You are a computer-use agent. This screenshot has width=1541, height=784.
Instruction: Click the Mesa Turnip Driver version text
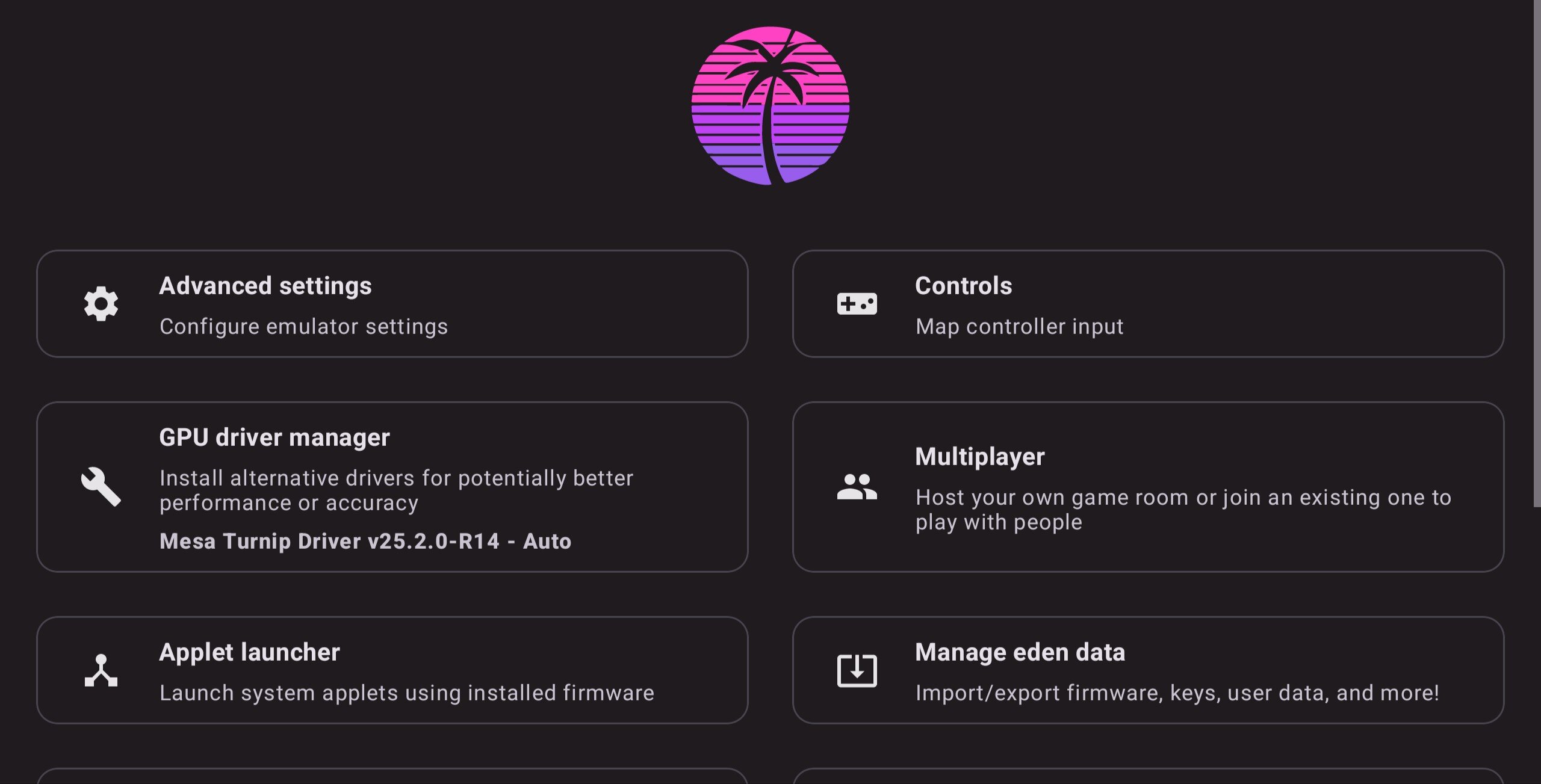click(x=365, y=542)
